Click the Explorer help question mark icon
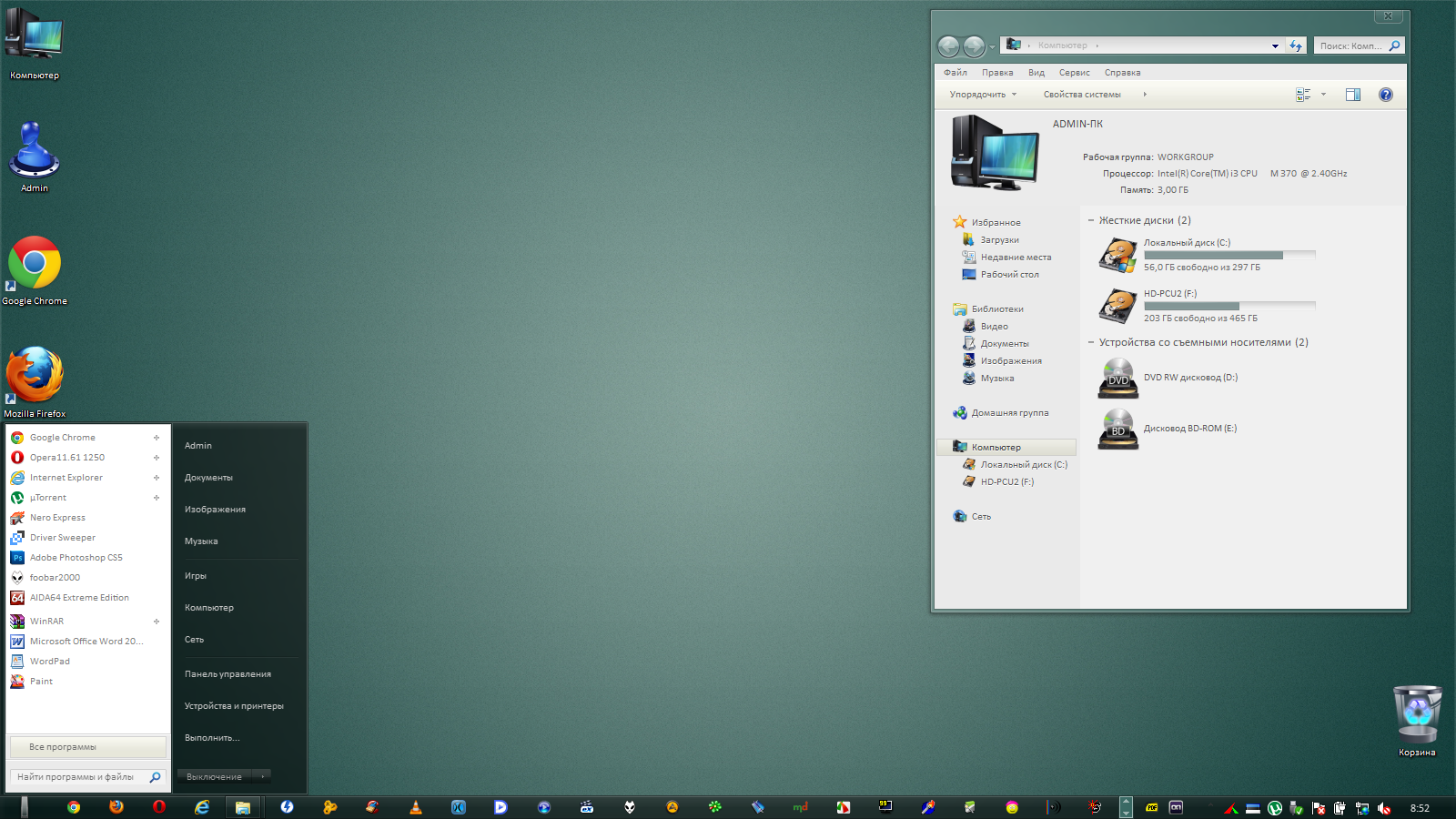The width and height of the screenshot is (1456, 819). point(1385,95)
